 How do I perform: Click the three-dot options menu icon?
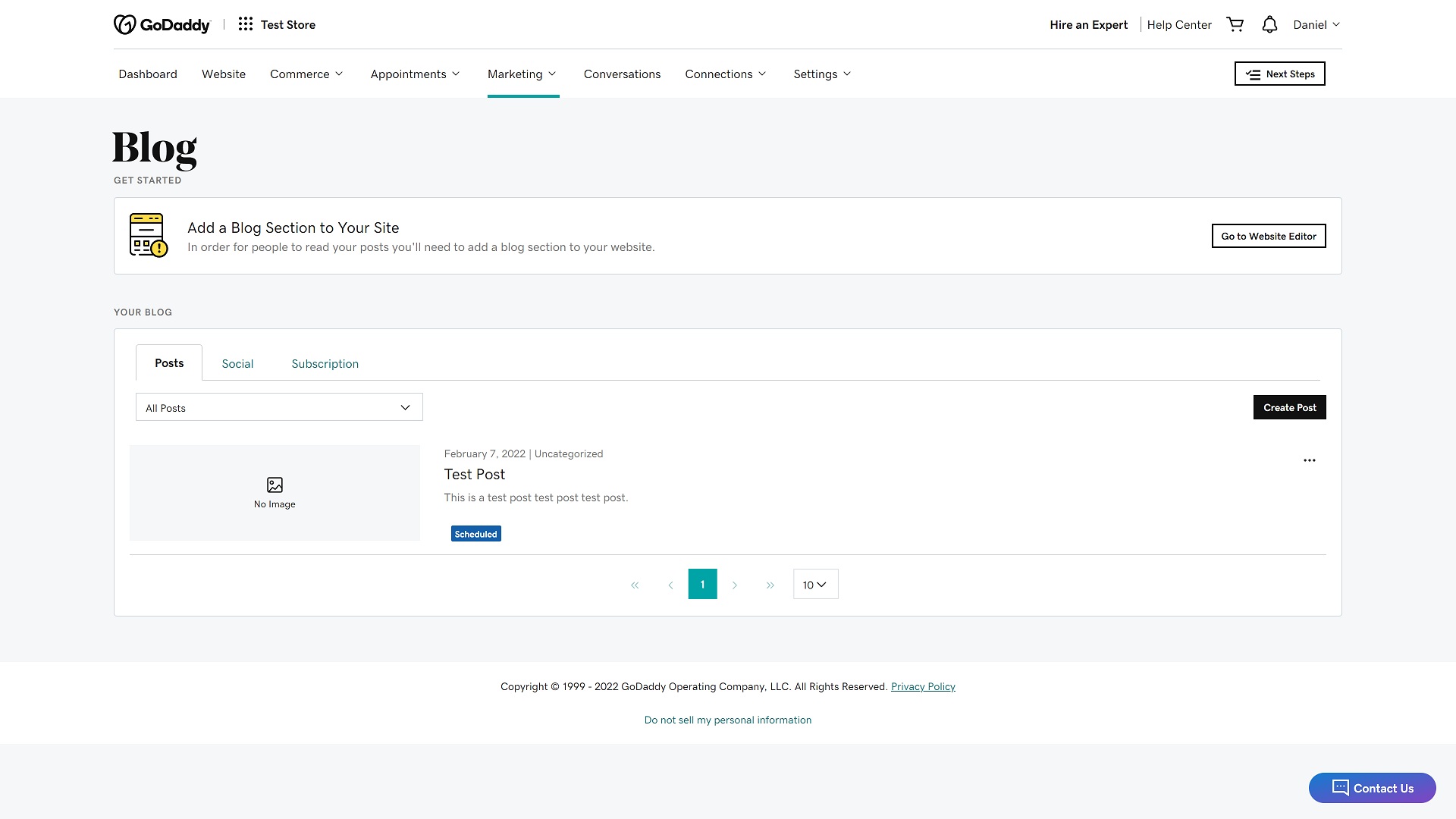(1309, 460)
